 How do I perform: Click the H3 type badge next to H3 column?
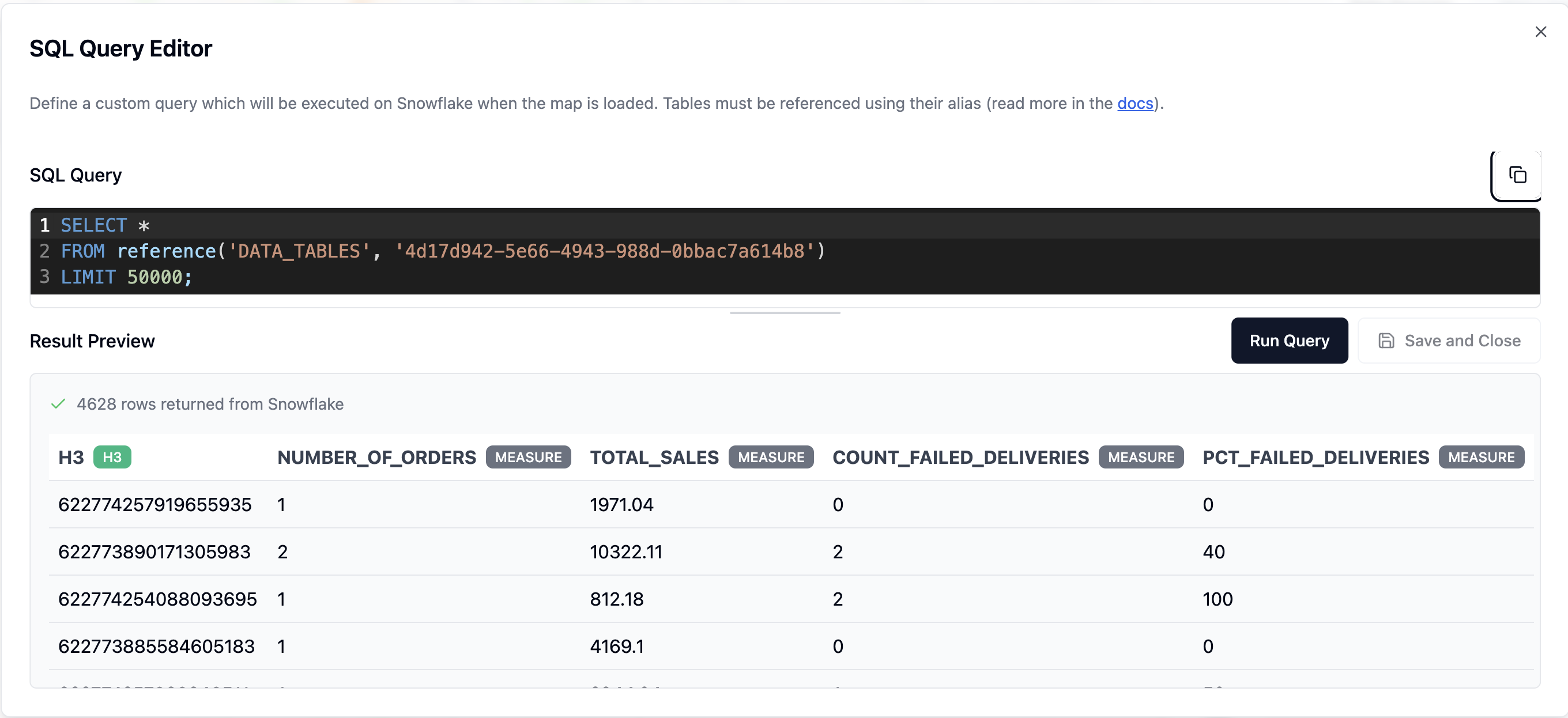(113, 457)
